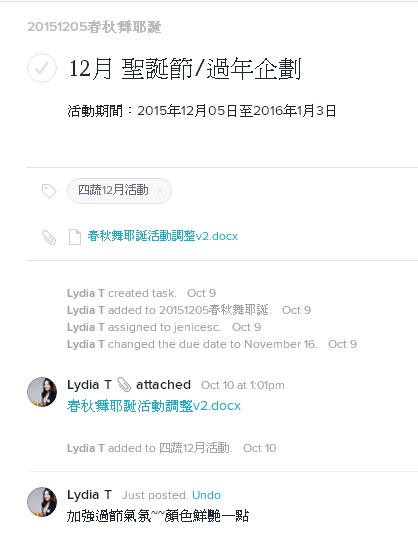
Task: Edit the 活動期間 description text
Action: click(x=201, y=111)
